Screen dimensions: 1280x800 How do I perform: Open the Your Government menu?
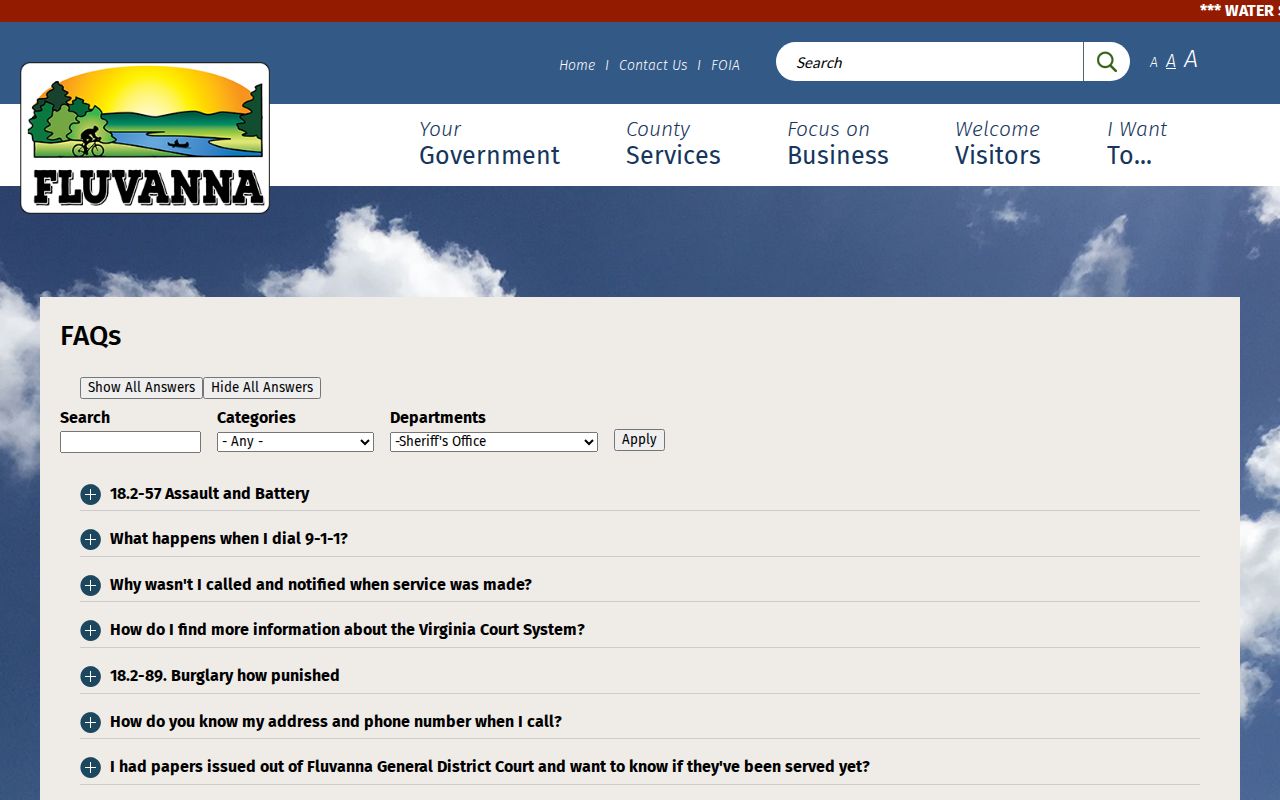click(x=489, y=143)
